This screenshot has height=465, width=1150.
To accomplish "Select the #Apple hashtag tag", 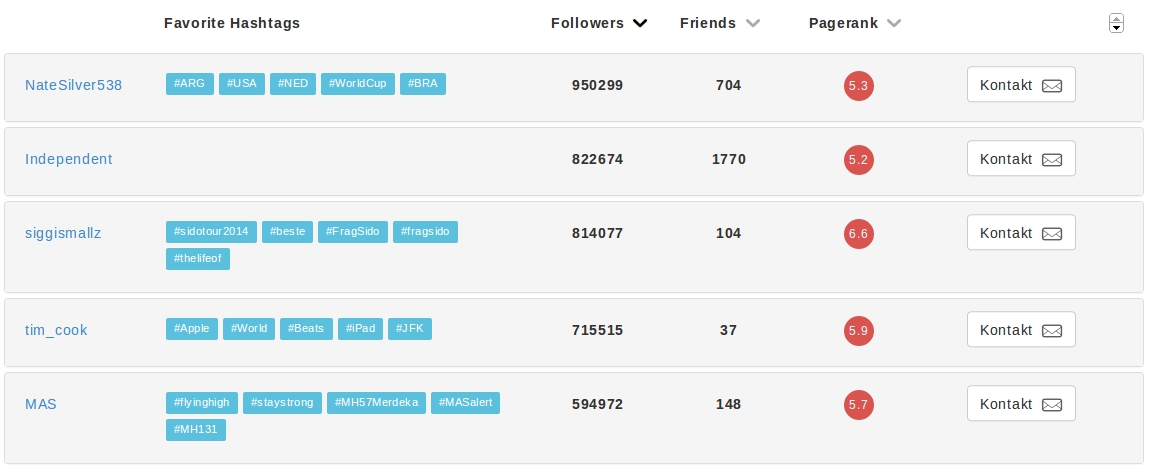I will (x=191, y=328).
